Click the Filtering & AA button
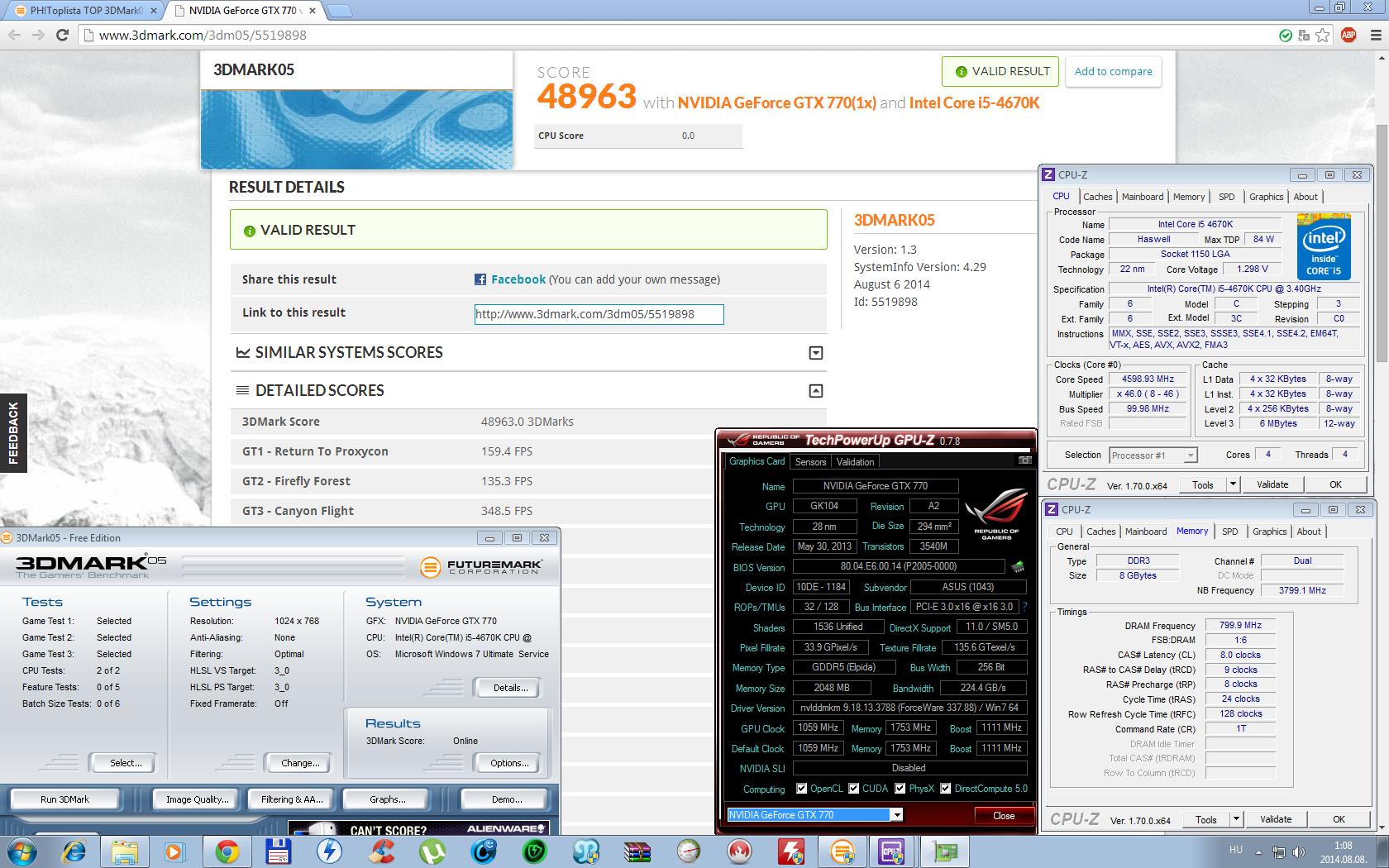The image size is (1389, 868). coord(292,799)
